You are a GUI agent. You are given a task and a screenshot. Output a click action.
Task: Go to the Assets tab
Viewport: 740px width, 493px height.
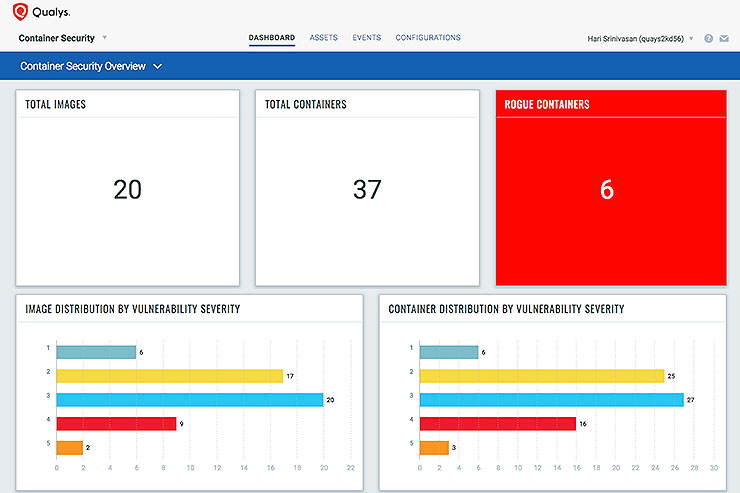pos(323,38)
